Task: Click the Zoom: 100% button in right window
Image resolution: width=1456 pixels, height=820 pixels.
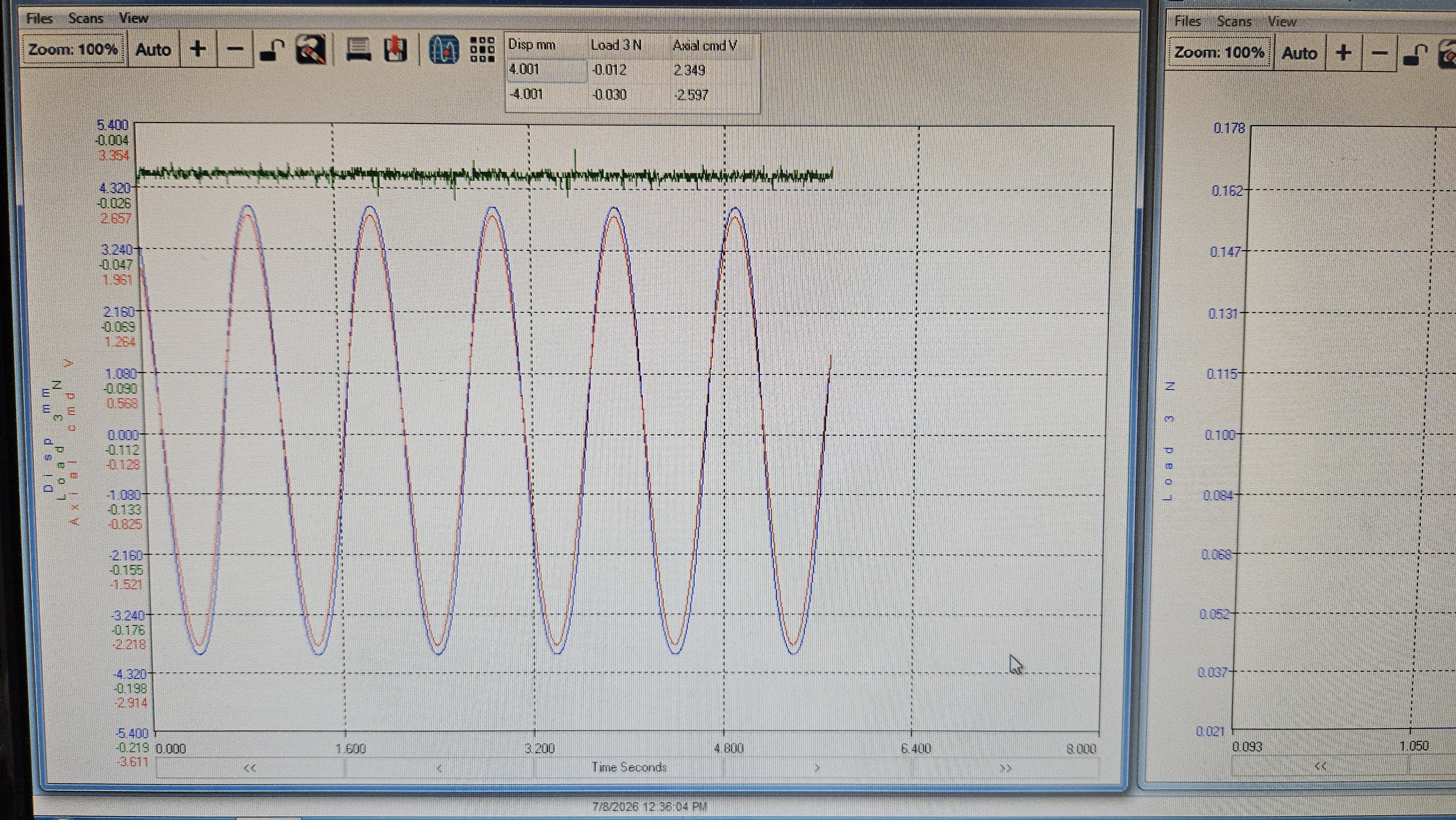Action: point(1219,52)
